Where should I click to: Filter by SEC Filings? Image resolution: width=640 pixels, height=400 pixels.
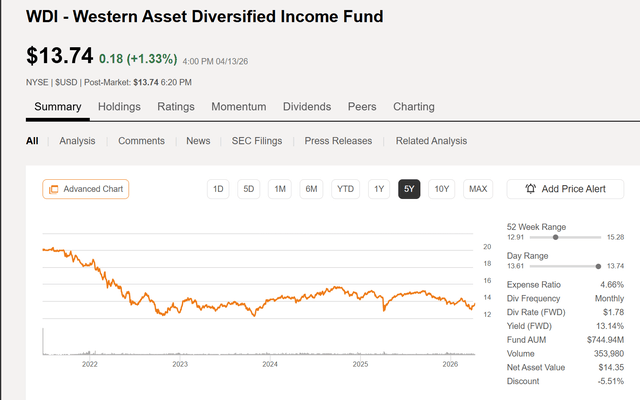point(257,141)
